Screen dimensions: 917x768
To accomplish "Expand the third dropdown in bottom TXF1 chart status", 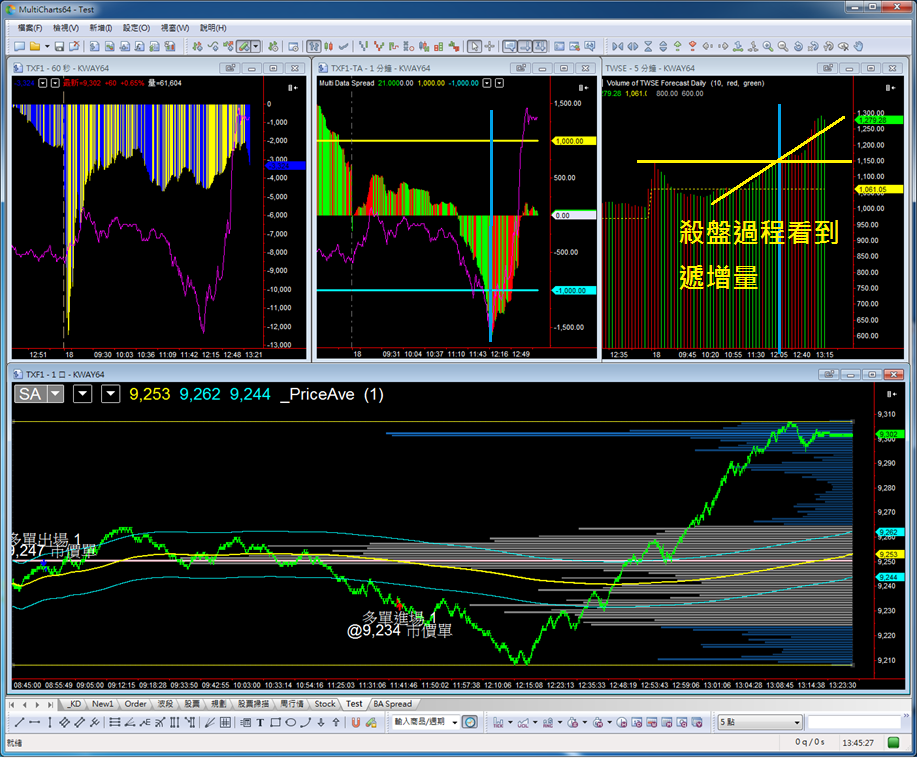I will pyautogui.click(x=111, y=394).
